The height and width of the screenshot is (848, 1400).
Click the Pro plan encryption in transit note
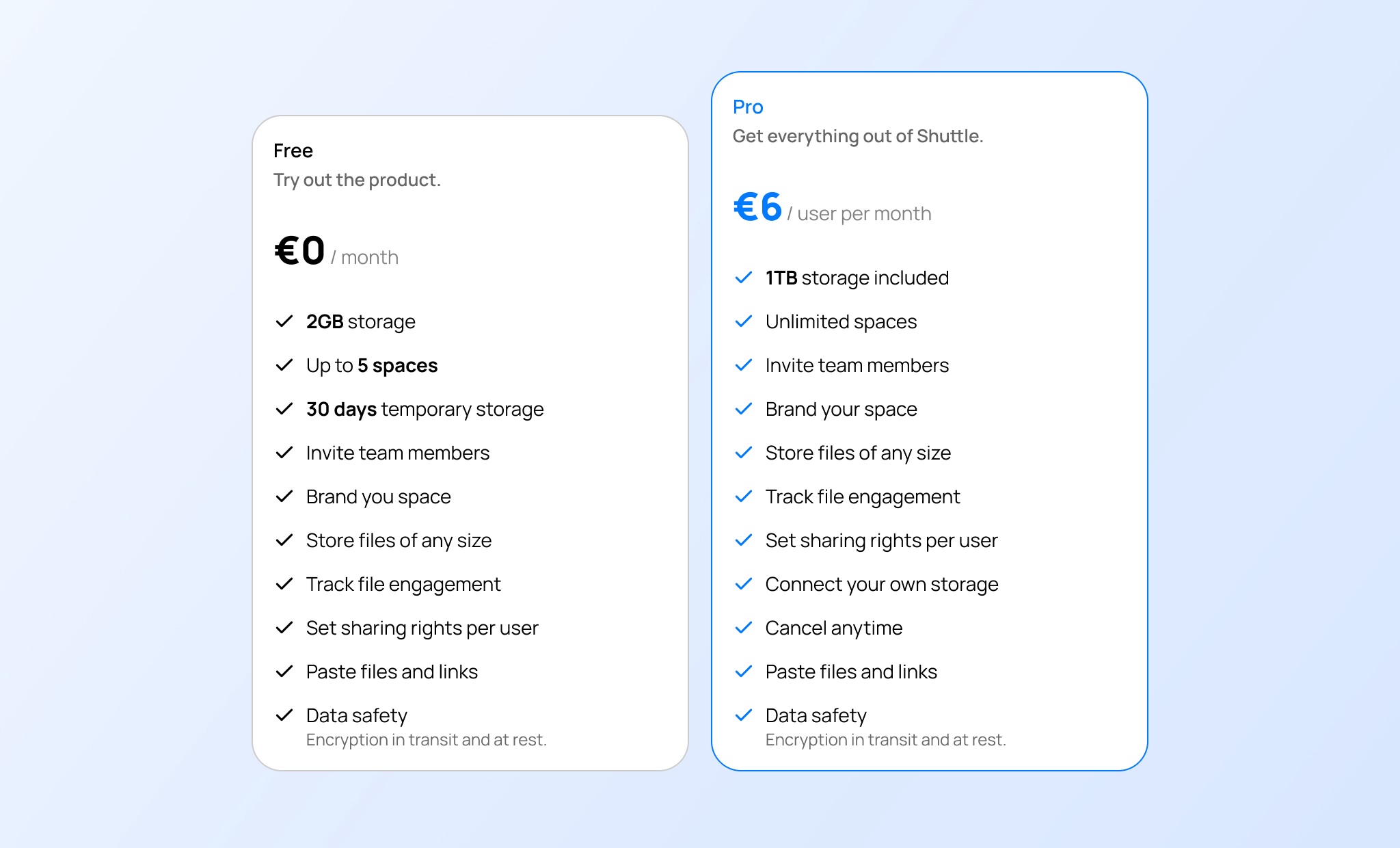tap(885, 740)
